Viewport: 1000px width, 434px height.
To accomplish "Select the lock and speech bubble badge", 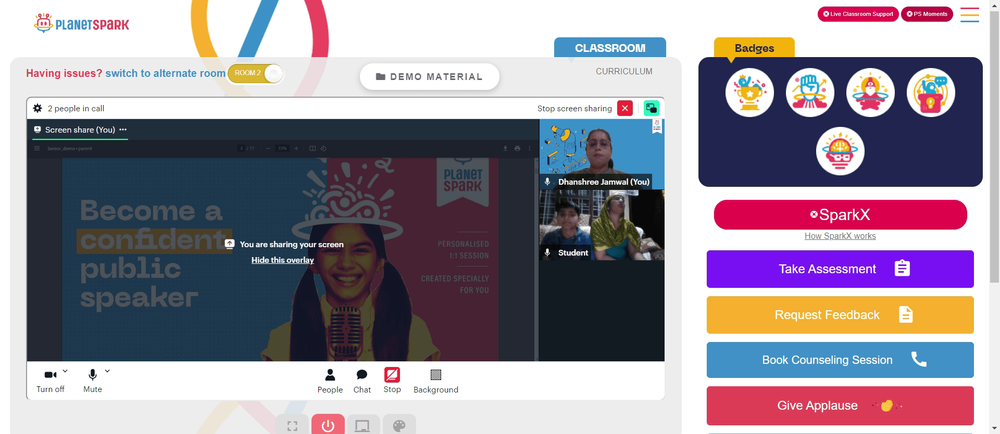I will click(x=931, y=92).
